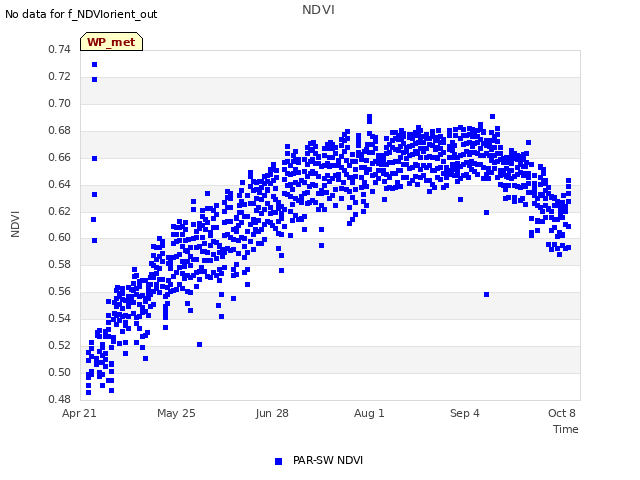Click the 0.66 y-axis value
Image resolution: width=640 pixels, height=480 pixels.
[59, 157]
